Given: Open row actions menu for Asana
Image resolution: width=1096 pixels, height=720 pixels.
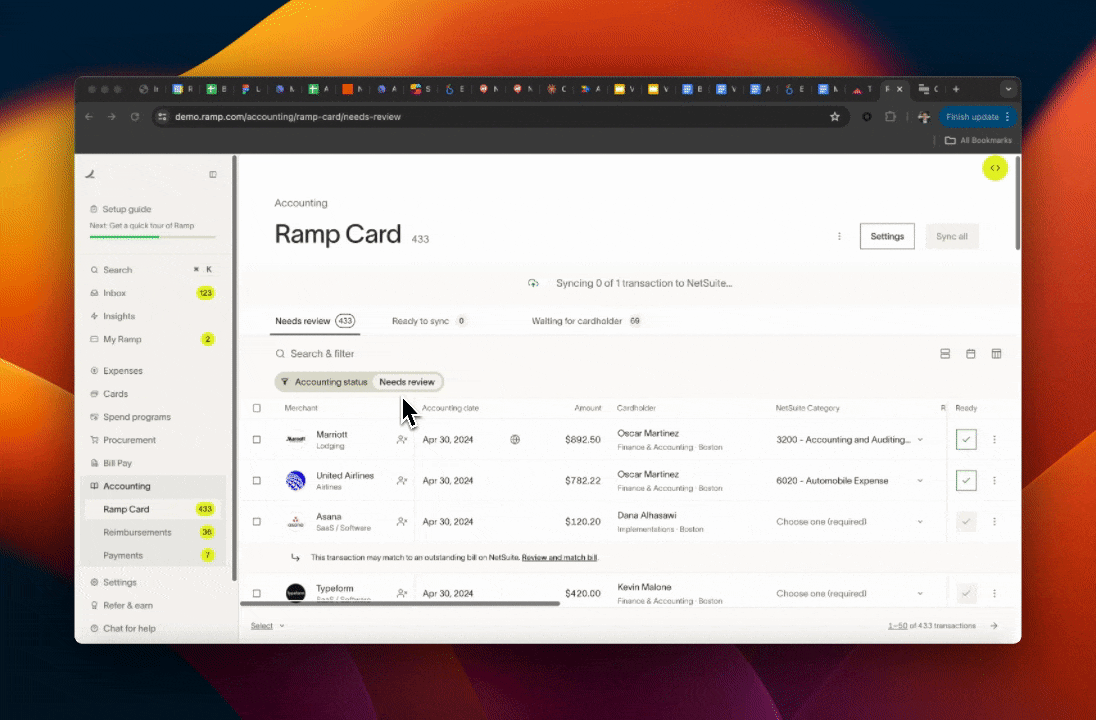Looking at the screenshot, I should point(994,521).
